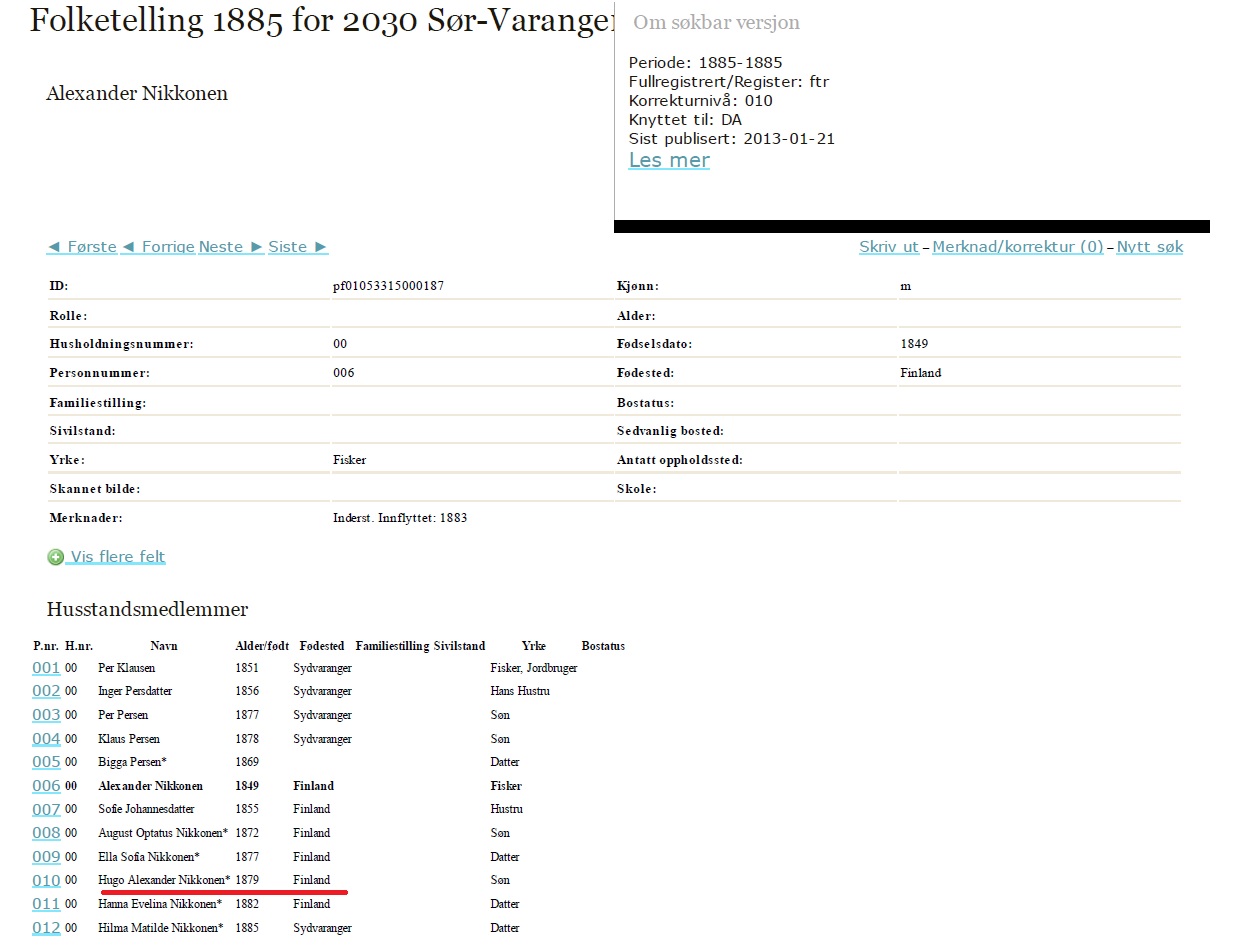The height and width of the screenshot is (949, 1243).
Task: Expand more fields via Vis flere felt
Action: point(117,557)
